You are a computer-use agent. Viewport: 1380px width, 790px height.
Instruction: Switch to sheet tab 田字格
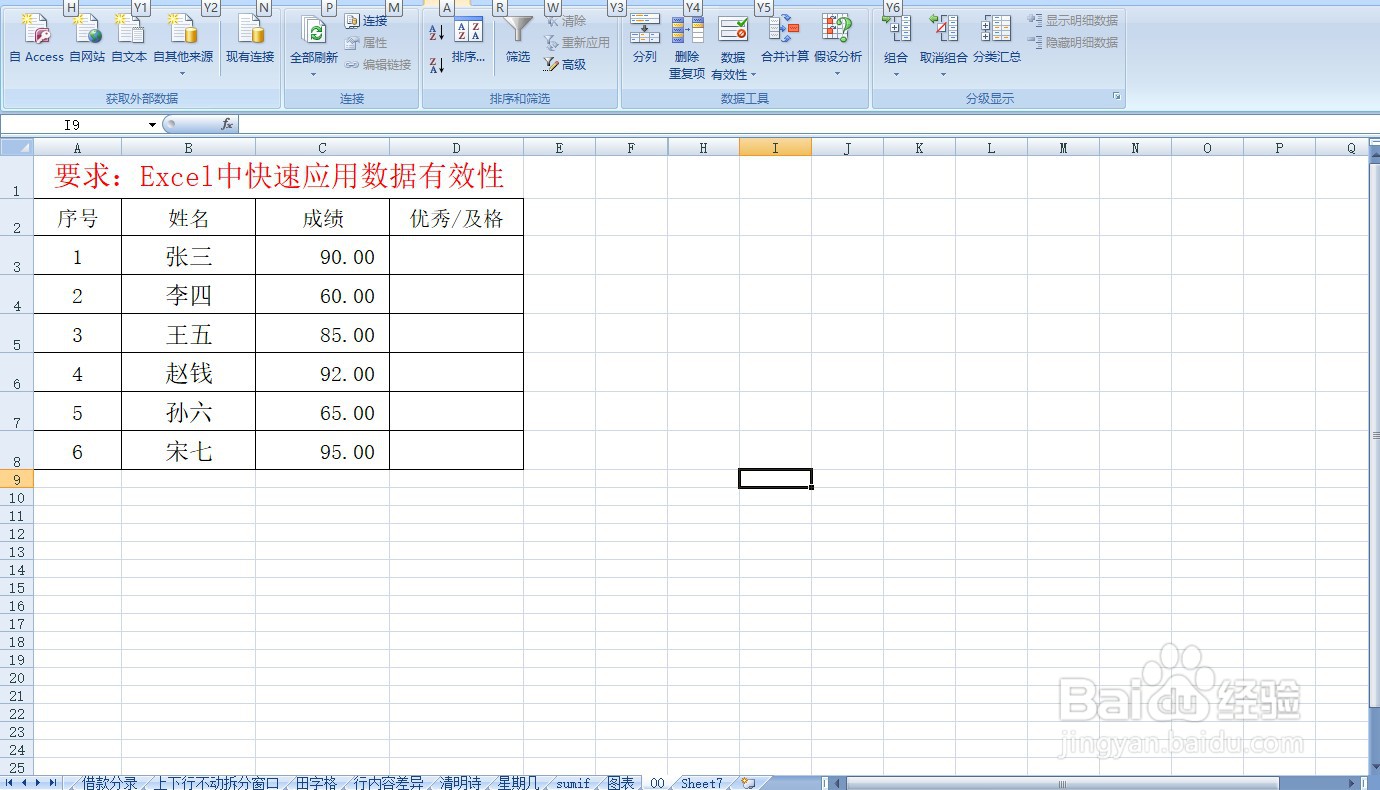[316, 783]
